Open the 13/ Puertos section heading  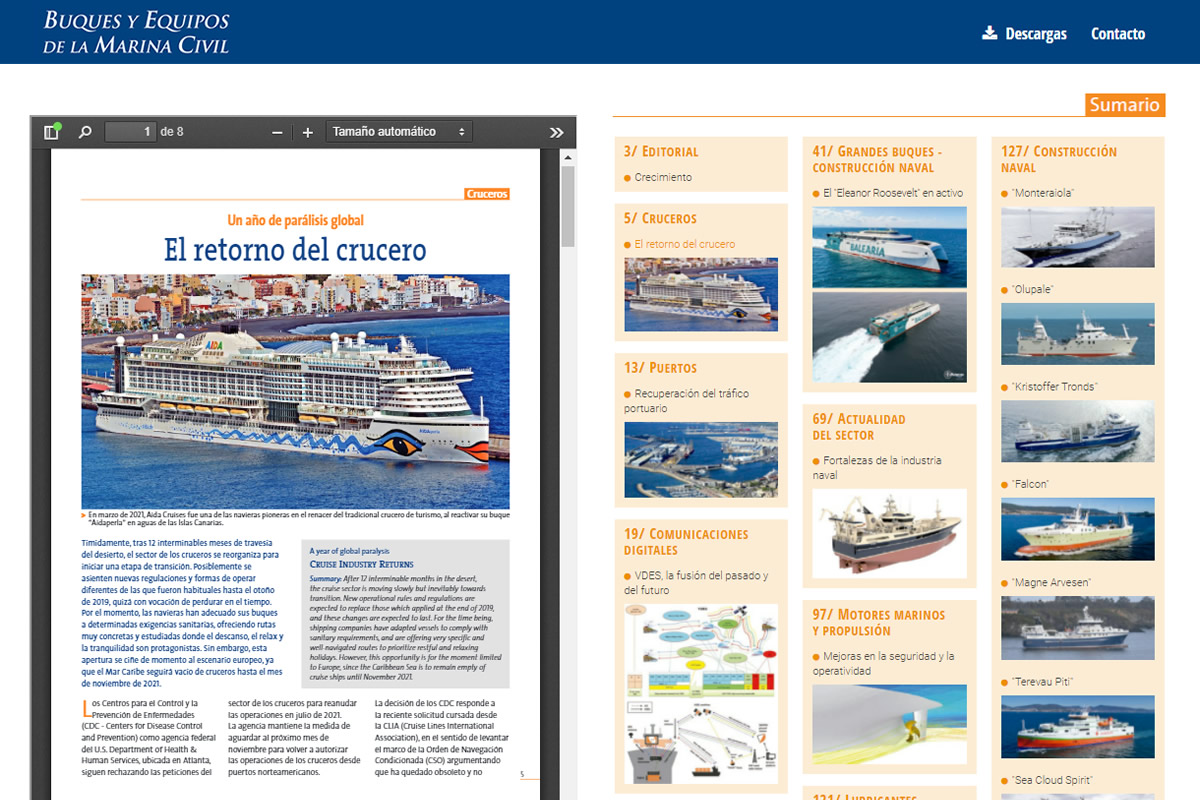tap(660, 368)
